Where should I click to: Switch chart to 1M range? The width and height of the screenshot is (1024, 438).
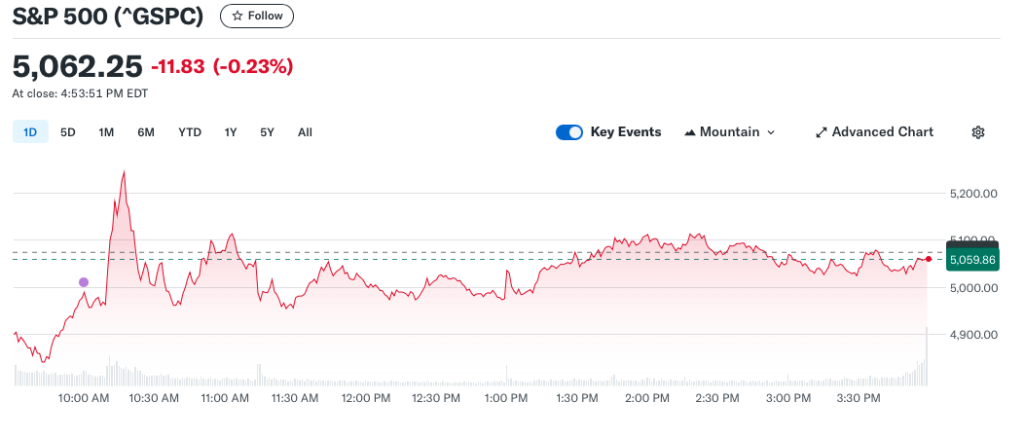[106, 132]
